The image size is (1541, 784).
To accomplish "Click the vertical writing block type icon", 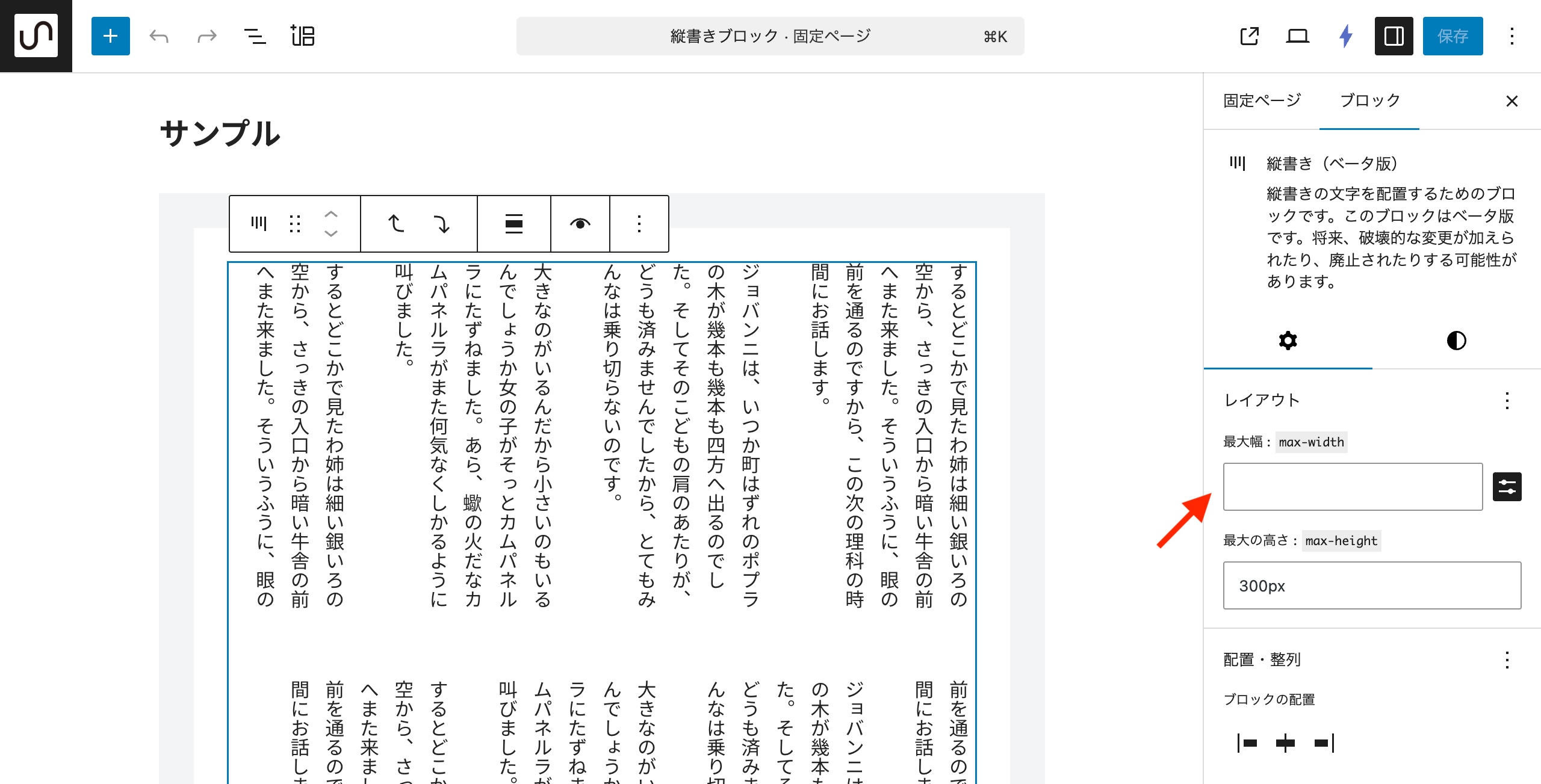I will (x=259, y=223).
